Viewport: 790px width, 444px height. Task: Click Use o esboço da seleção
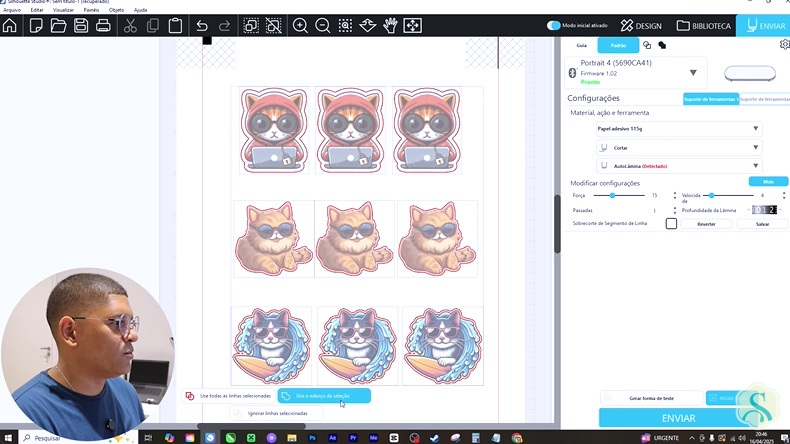click(324, 396)
